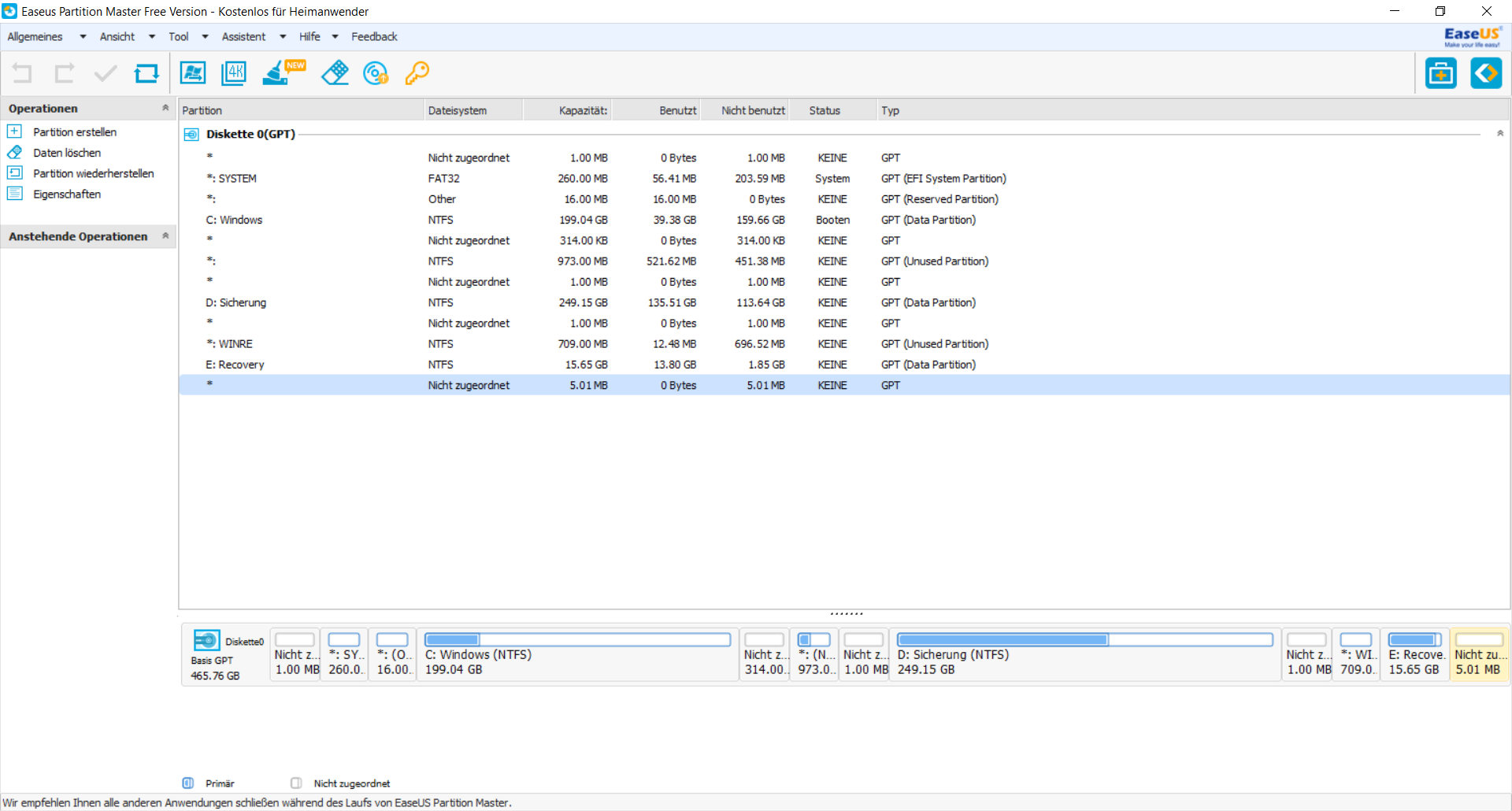Sort by the Nicht benutzt column header

click(x=744, y=111)
